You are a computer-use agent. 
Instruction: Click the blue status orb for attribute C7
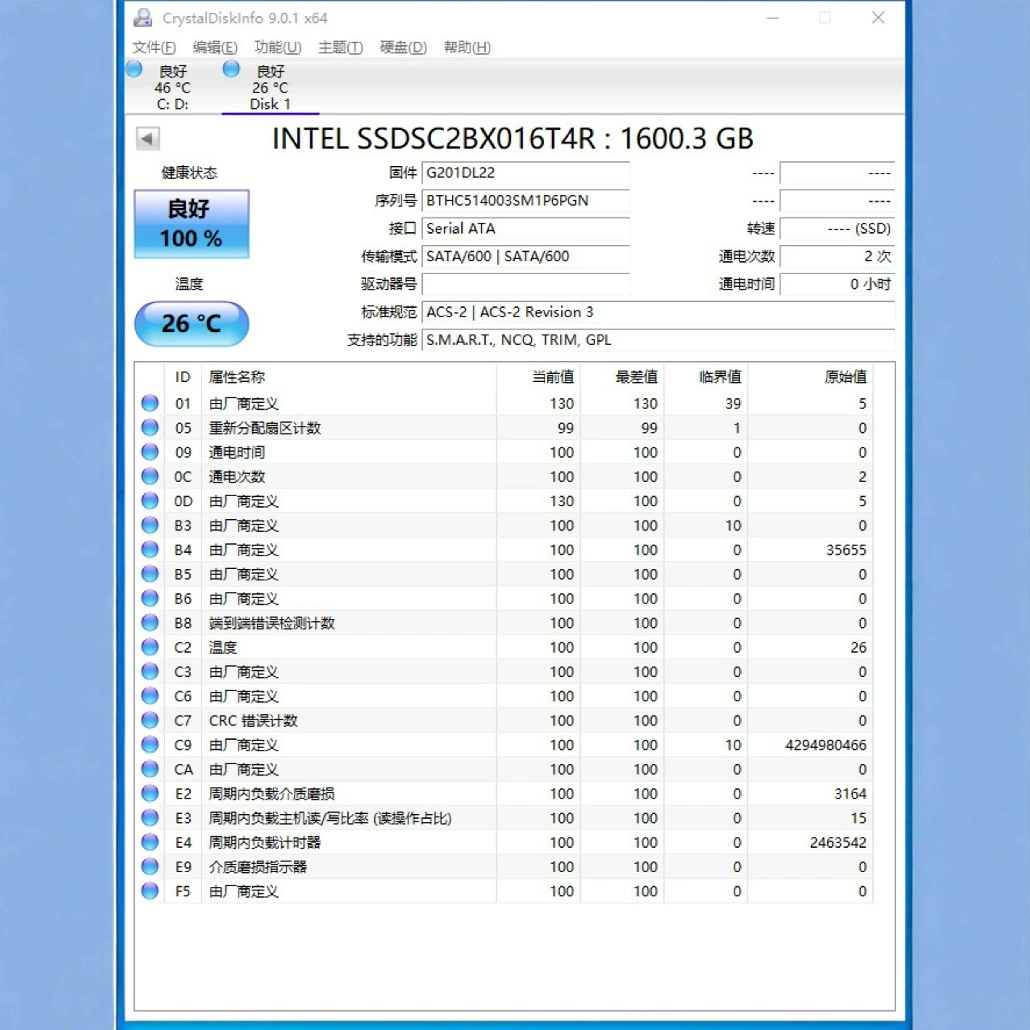tap(150, 720)
